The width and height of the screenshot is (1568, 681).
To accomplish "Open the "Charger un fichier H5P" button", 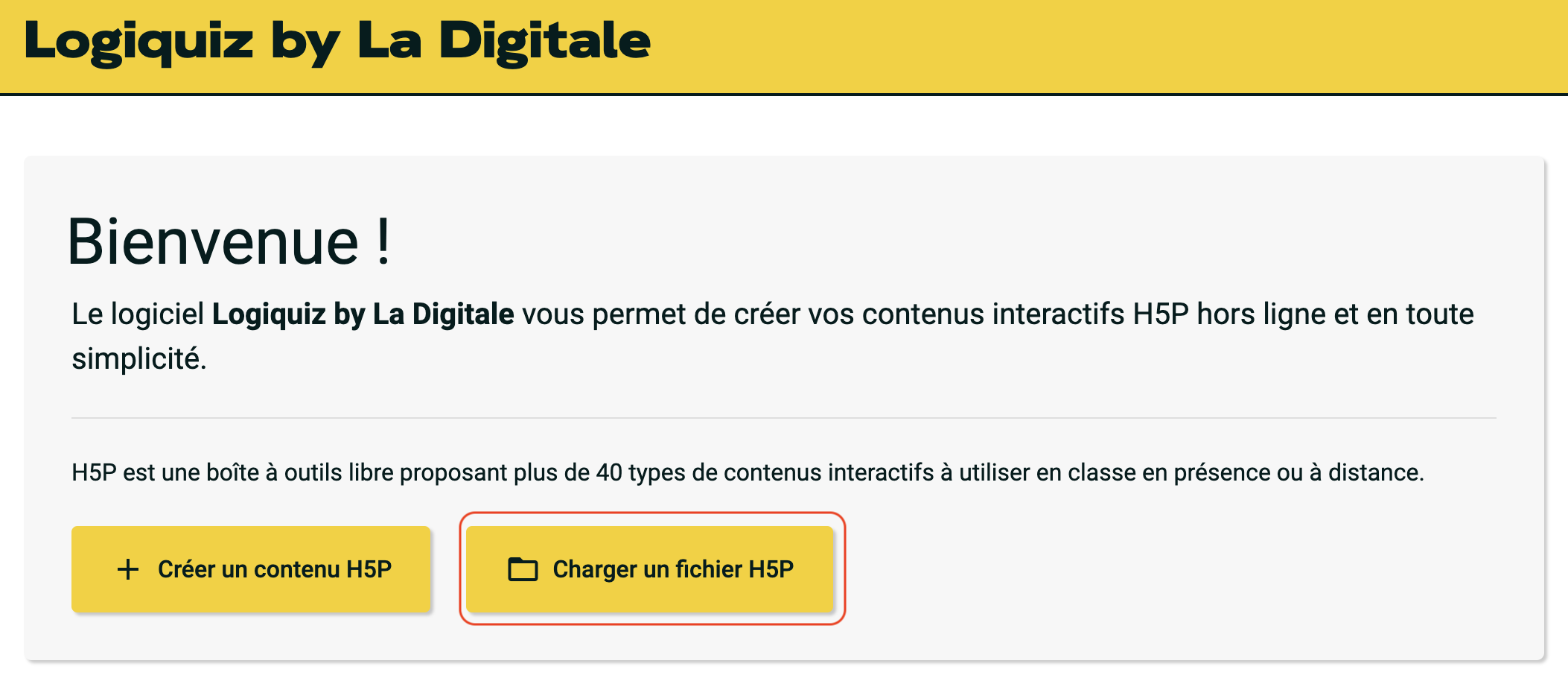I will tap(650, 569).
